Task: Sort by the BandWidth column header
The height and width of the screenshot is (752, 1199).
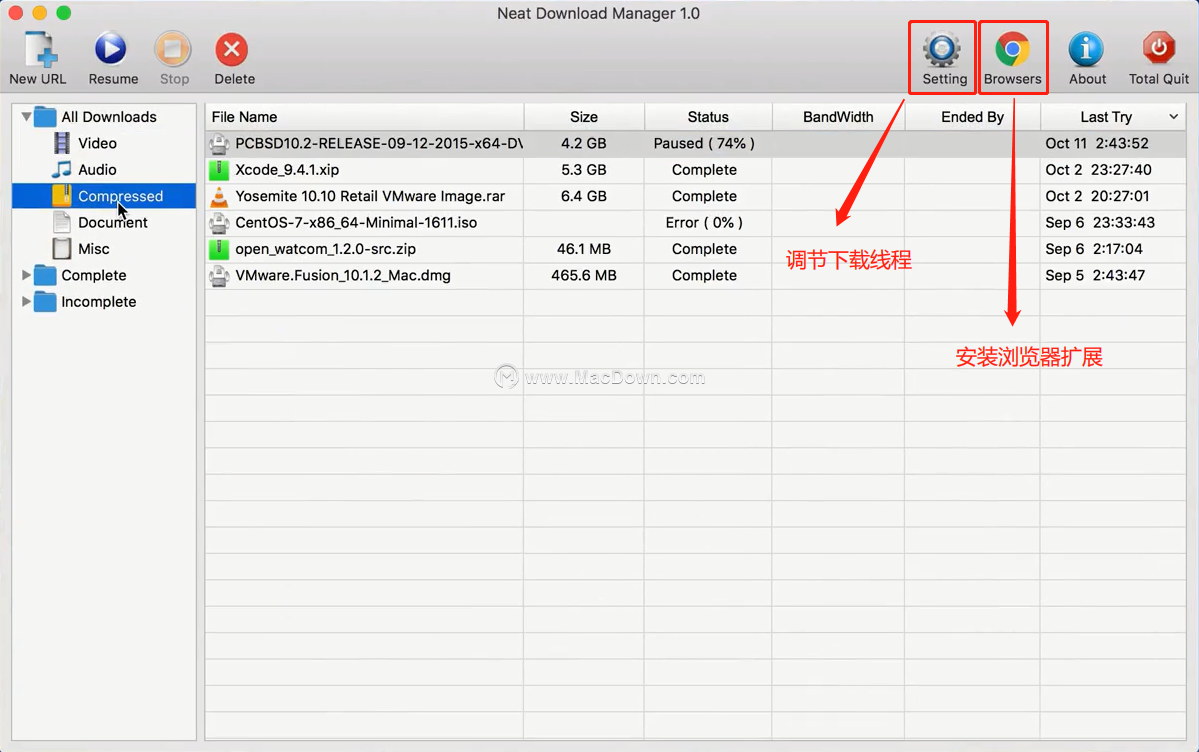Action: (838, 117)
